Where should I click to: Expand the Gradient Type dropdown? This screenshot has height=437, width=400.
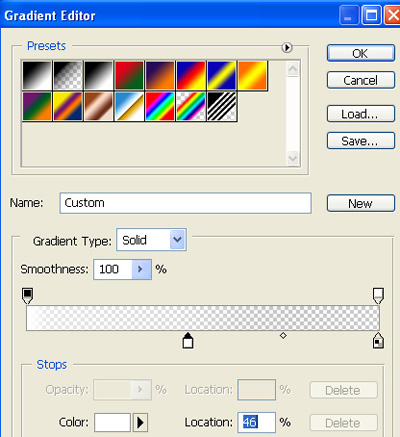[x=178, y=240]
